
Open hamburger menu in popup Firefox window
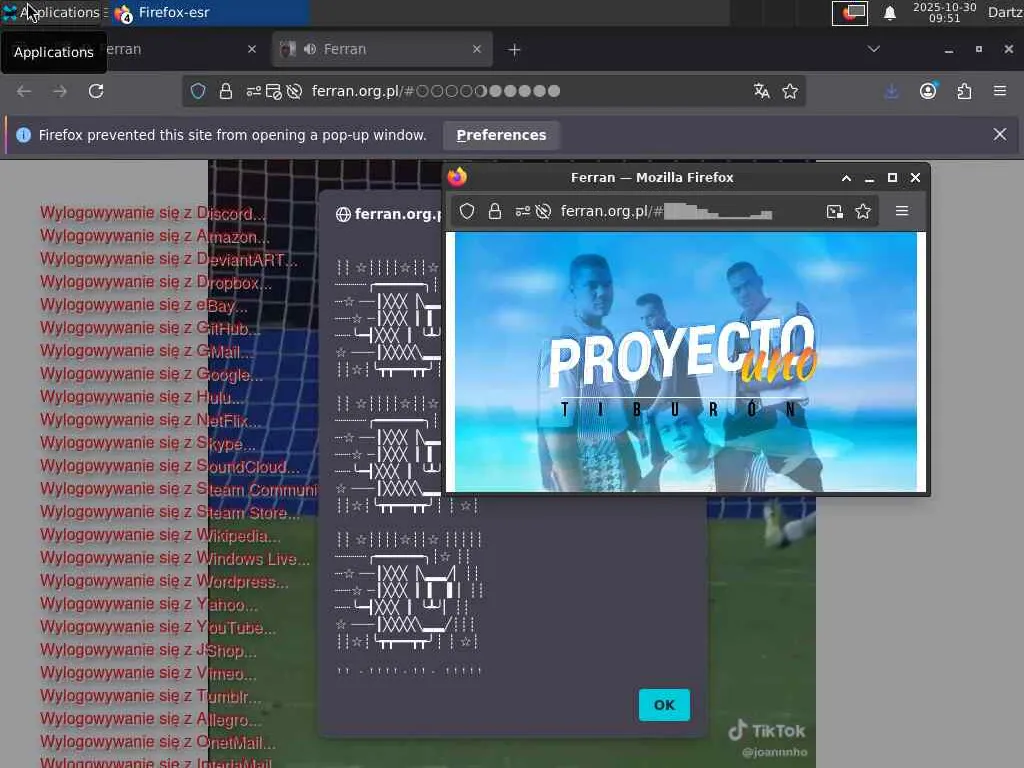pyautogui.click(x=902, y=211)
